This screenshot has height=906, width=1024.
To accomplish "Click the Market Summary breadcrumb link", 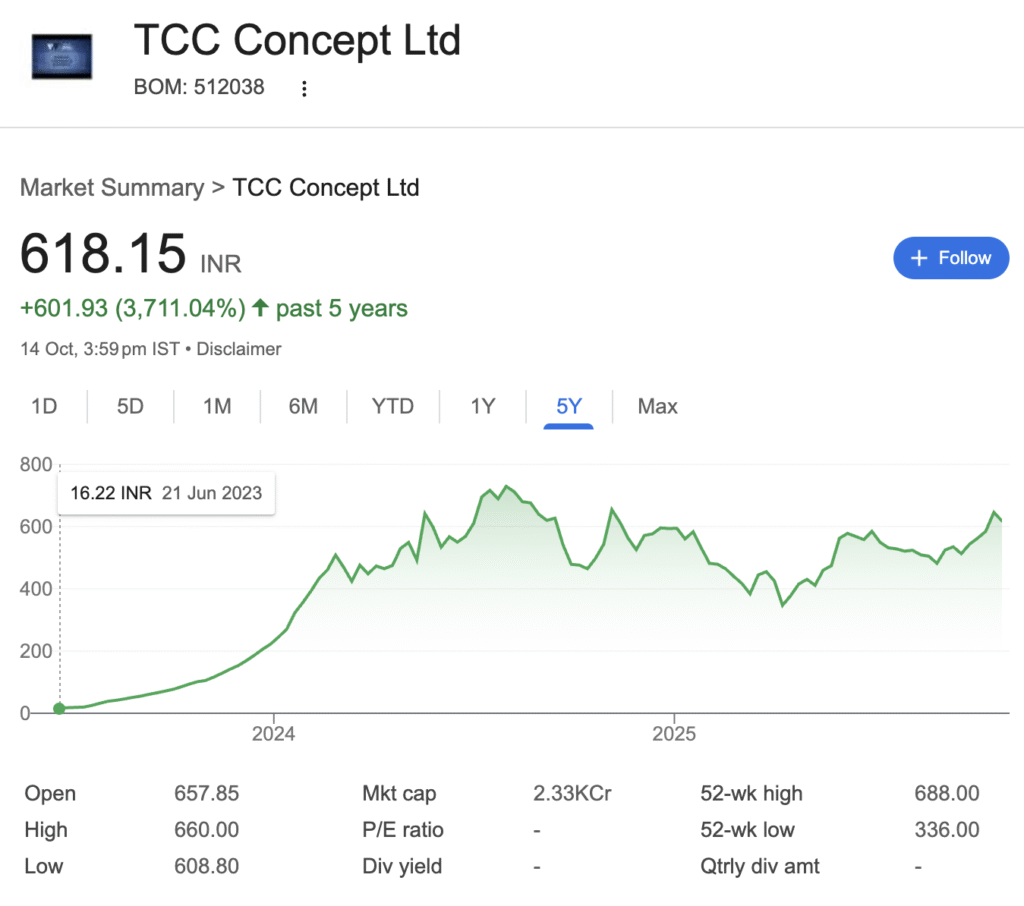I will tap(111, 188).
